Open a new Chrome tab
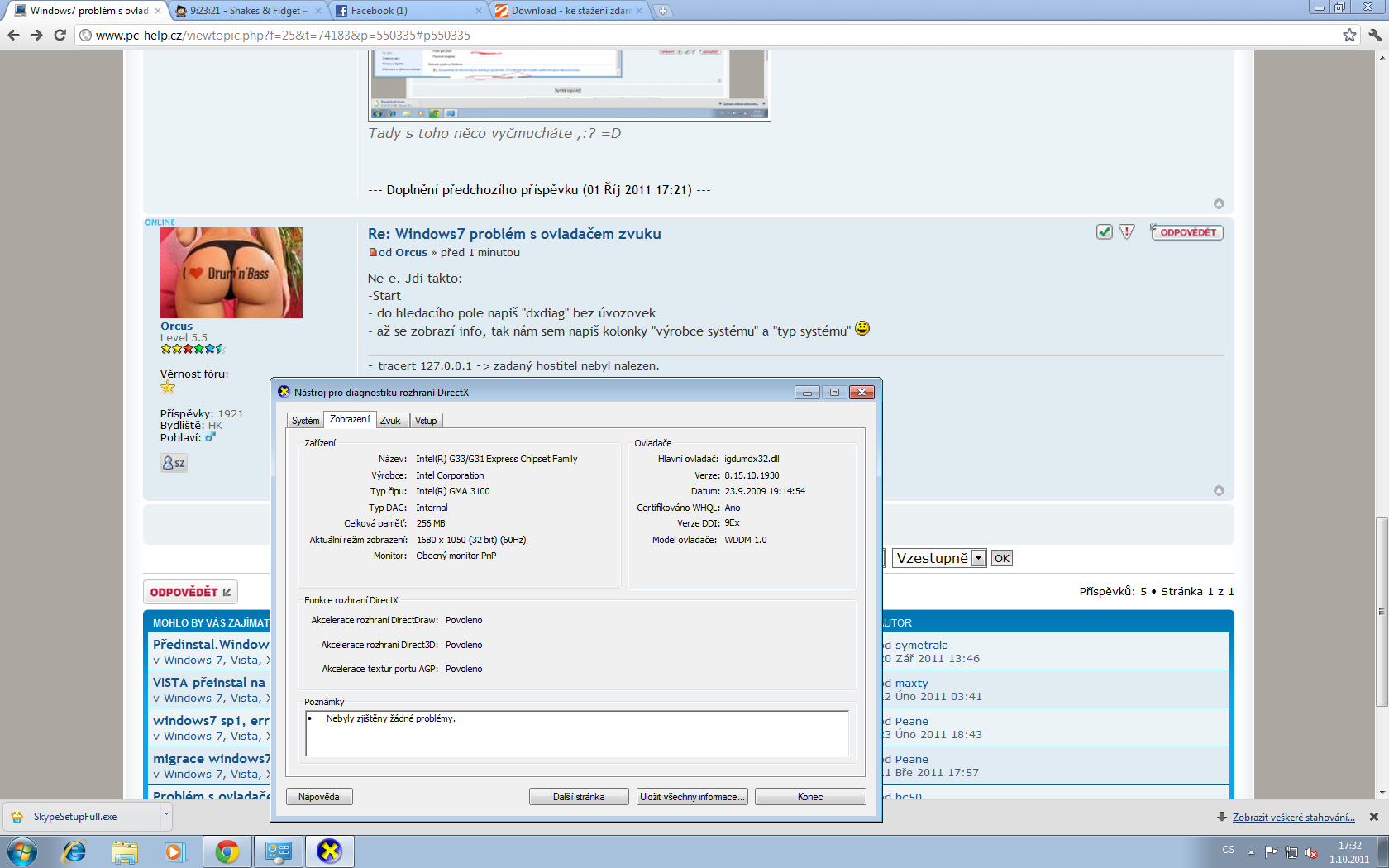This screenshot has height=868, width=1389. (x=662, y=11)
